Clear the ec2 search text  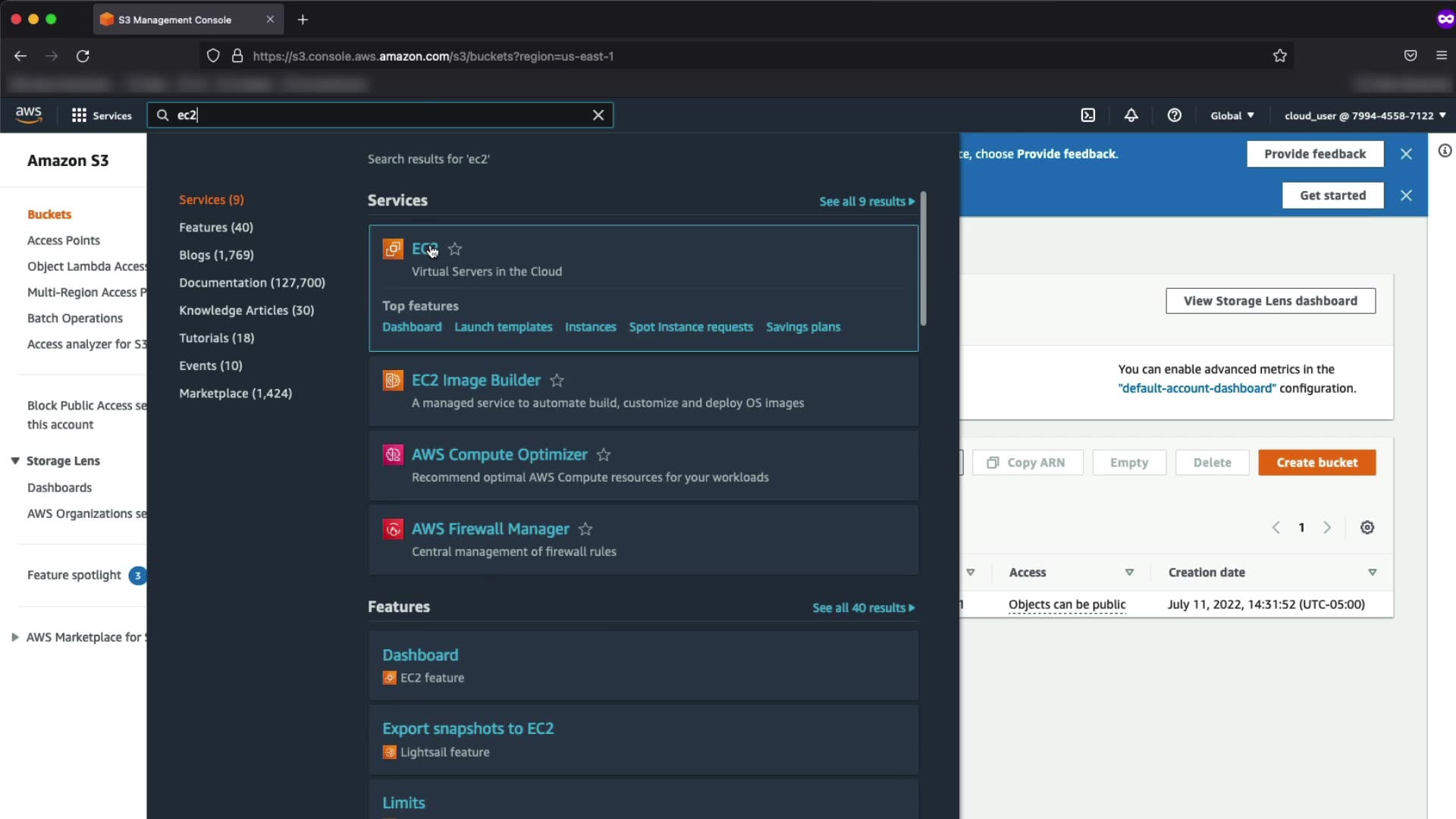point(598,115)
